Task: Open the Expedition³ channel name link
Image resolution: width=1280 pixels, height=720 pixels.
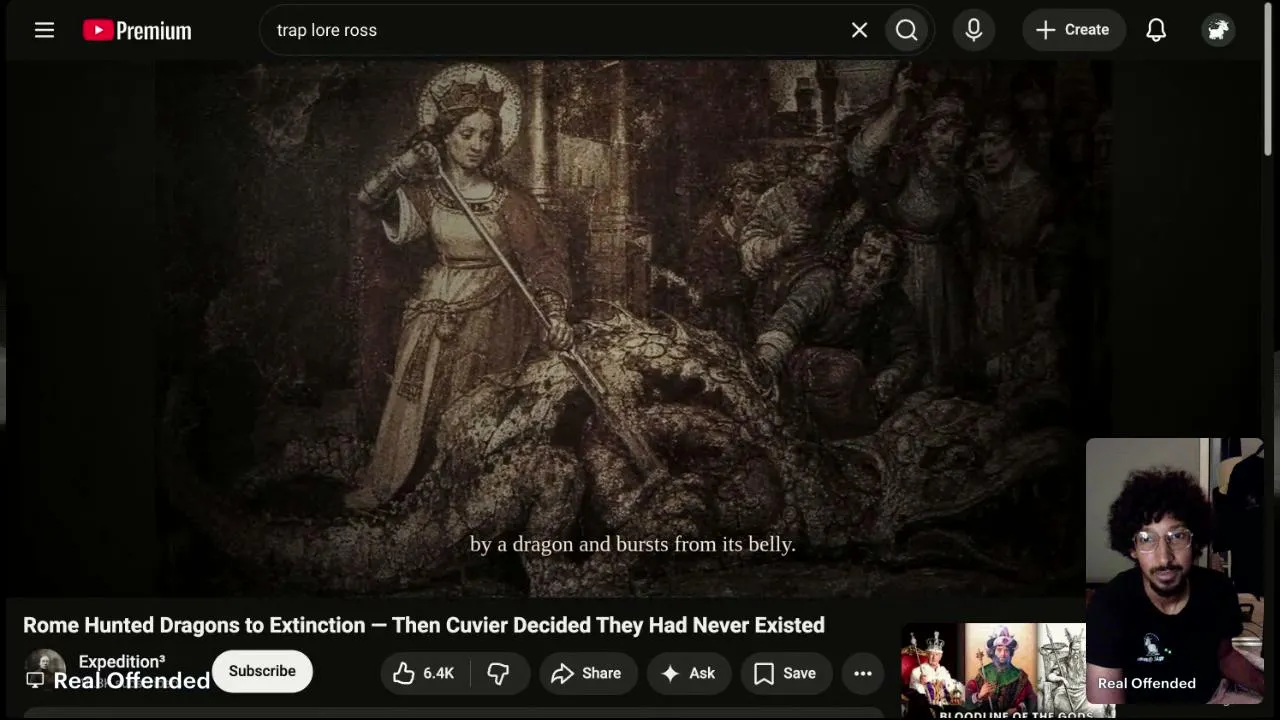Action: tap(122, 662)
